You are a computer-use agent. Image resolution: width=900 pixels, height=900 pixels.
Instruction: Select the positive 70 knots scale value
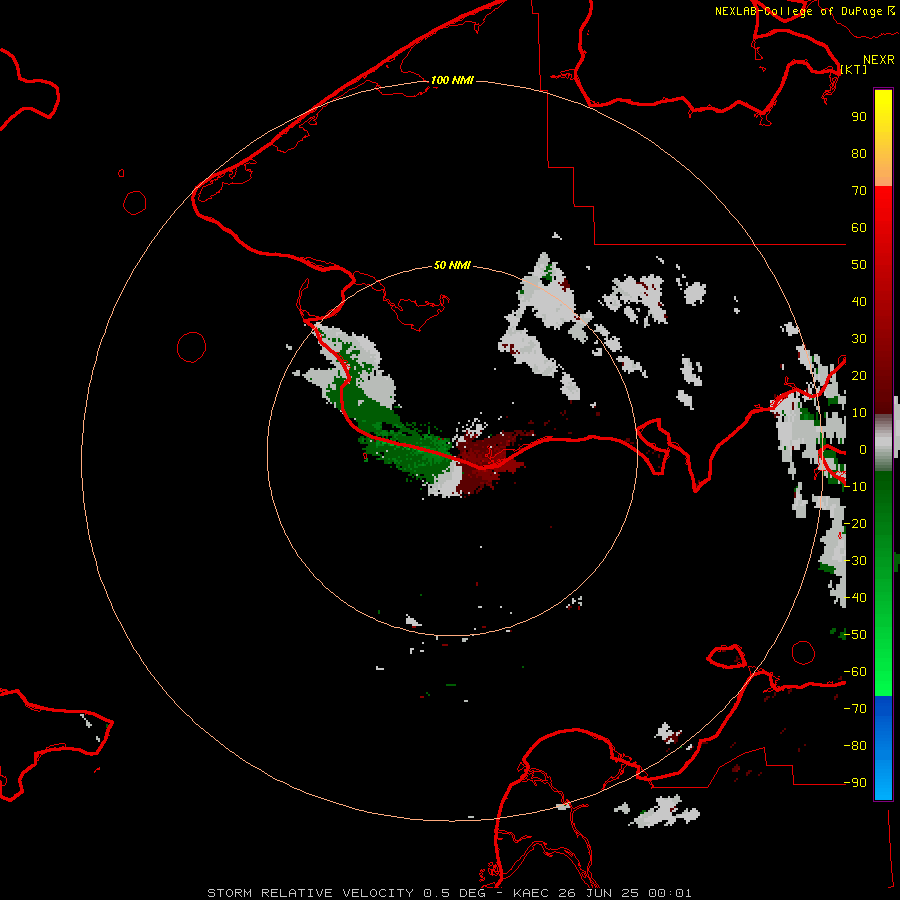[859, 191]
